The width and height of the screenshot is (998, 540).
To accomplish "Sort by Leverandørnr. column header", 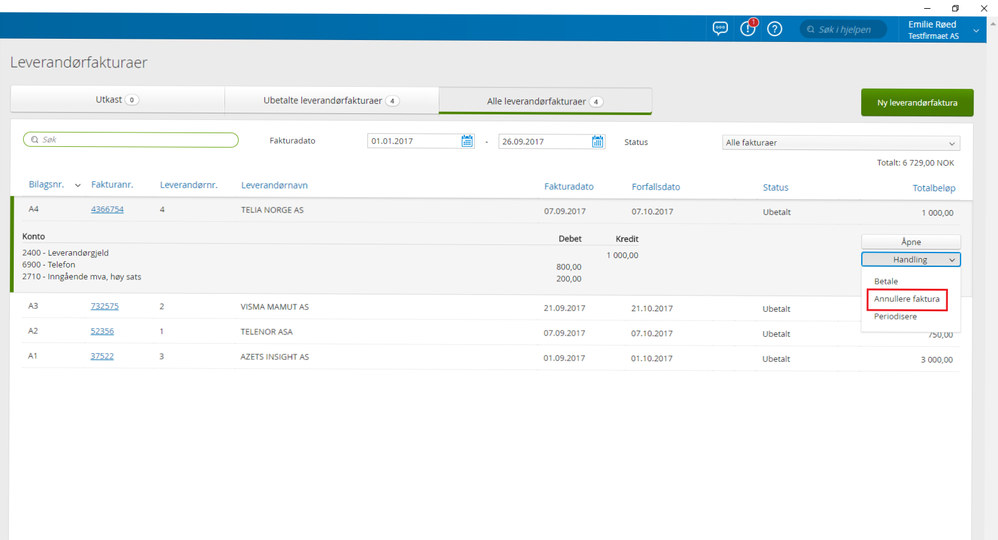I will click(x=188, y=185).
